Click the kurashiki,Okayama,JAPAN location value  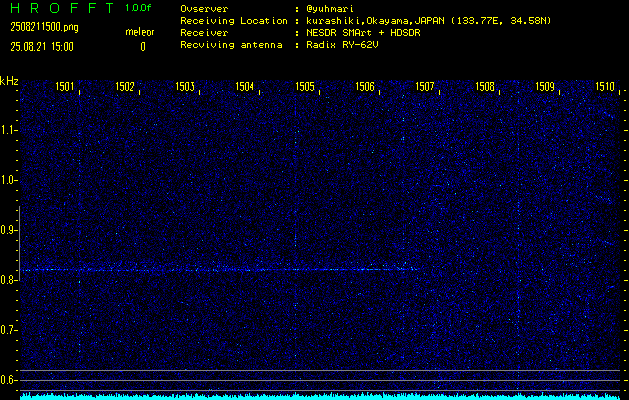point(428,21)
